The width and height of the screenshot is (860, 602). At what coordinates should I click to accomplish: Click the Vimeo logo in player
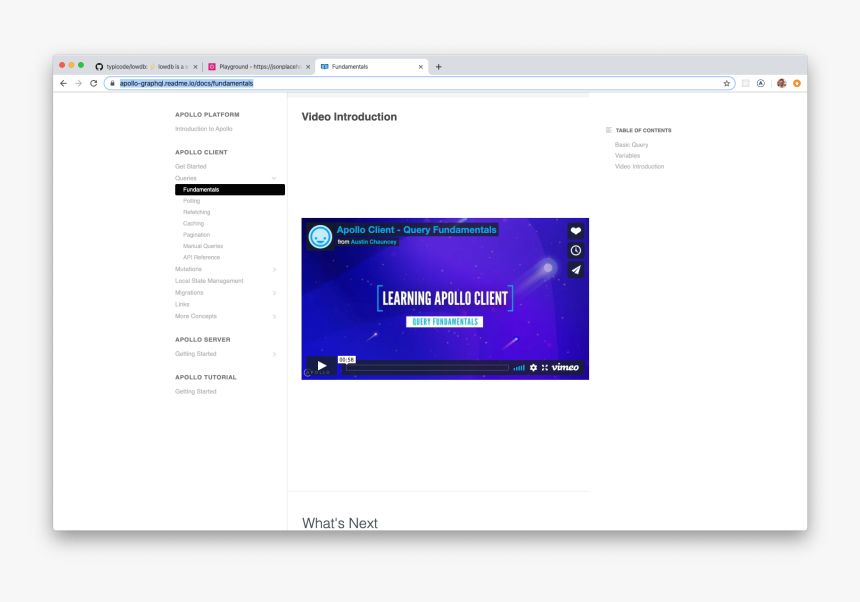coord(565,367)
